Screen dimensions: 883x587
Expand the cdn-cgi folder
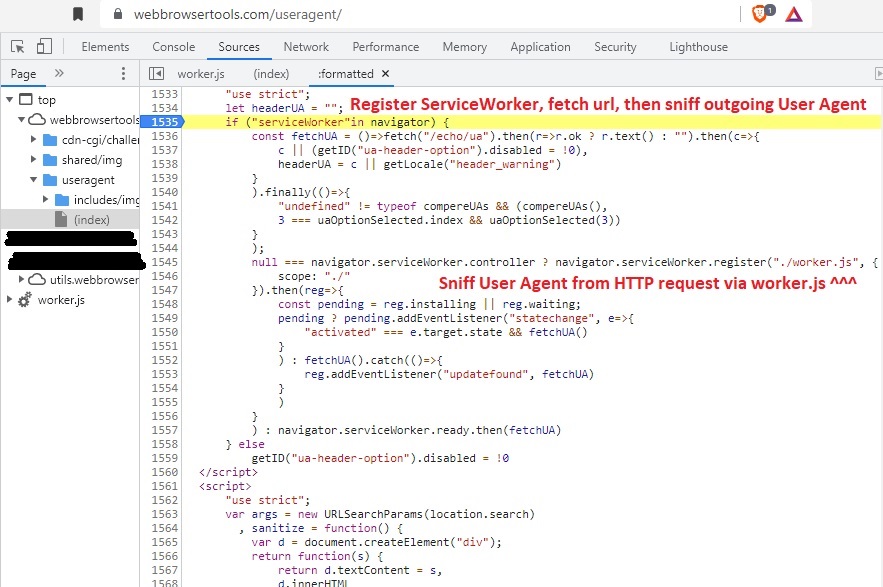33,139
